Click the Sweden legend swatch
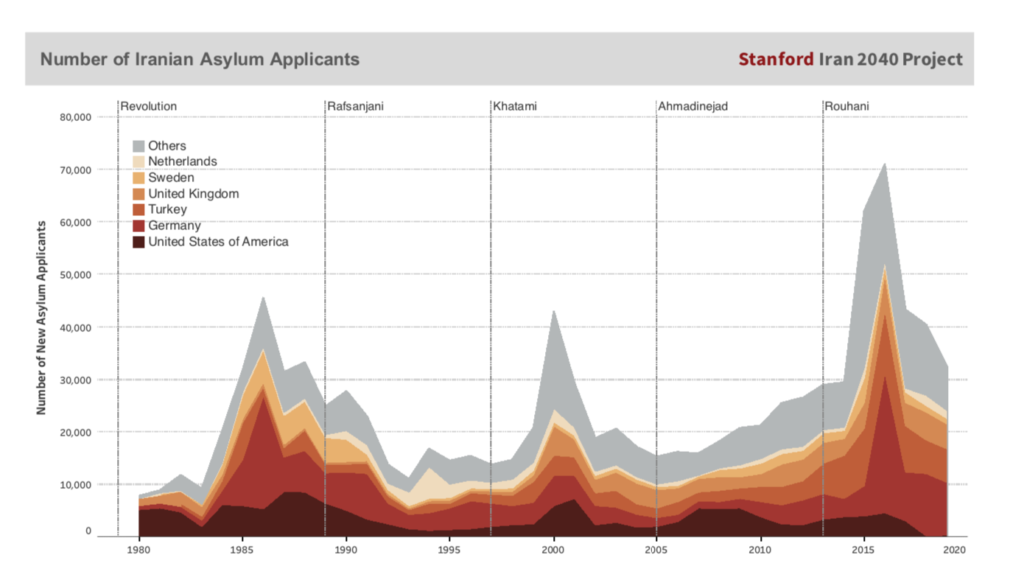This screenshot has width=1024, height=569. coord(139,178)
